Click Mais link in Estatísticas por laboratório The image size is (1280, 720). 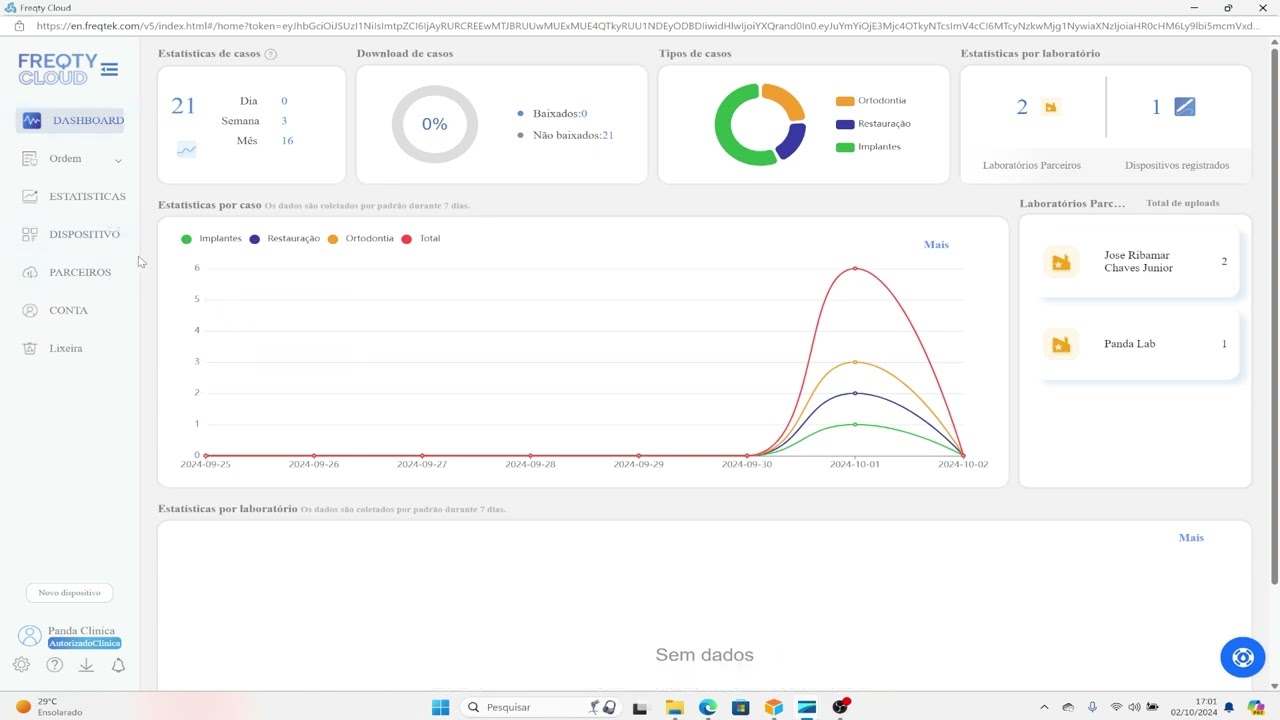[x=1191, y=538]
